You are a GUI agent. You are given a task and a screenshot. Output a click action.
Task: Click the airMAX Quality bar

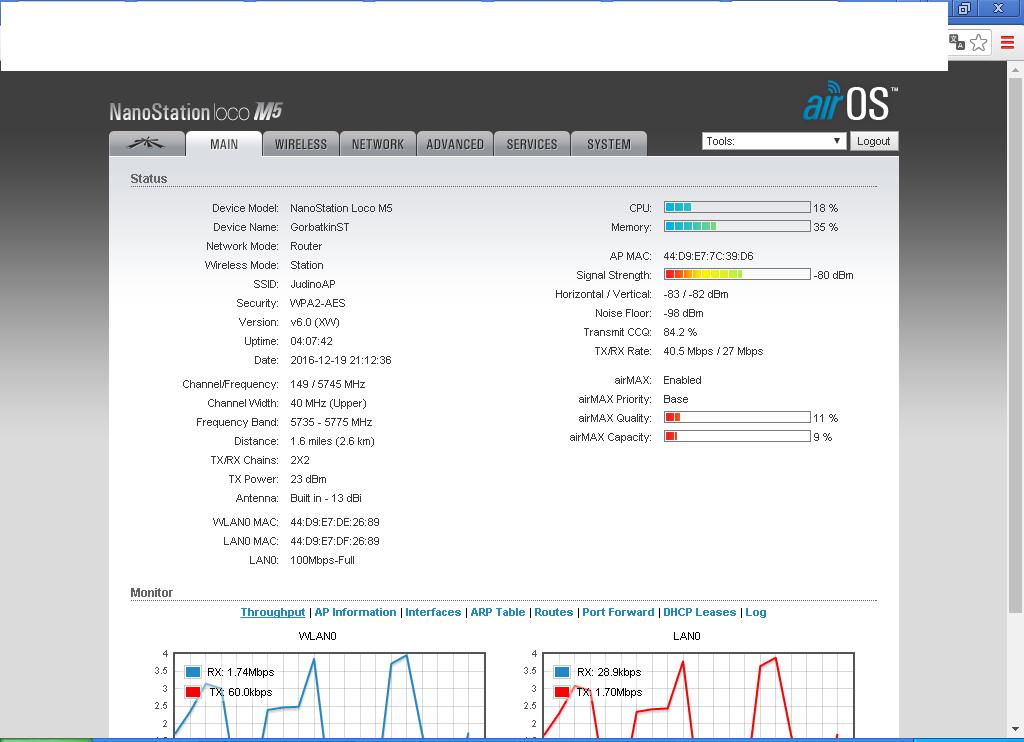[737, 417]
